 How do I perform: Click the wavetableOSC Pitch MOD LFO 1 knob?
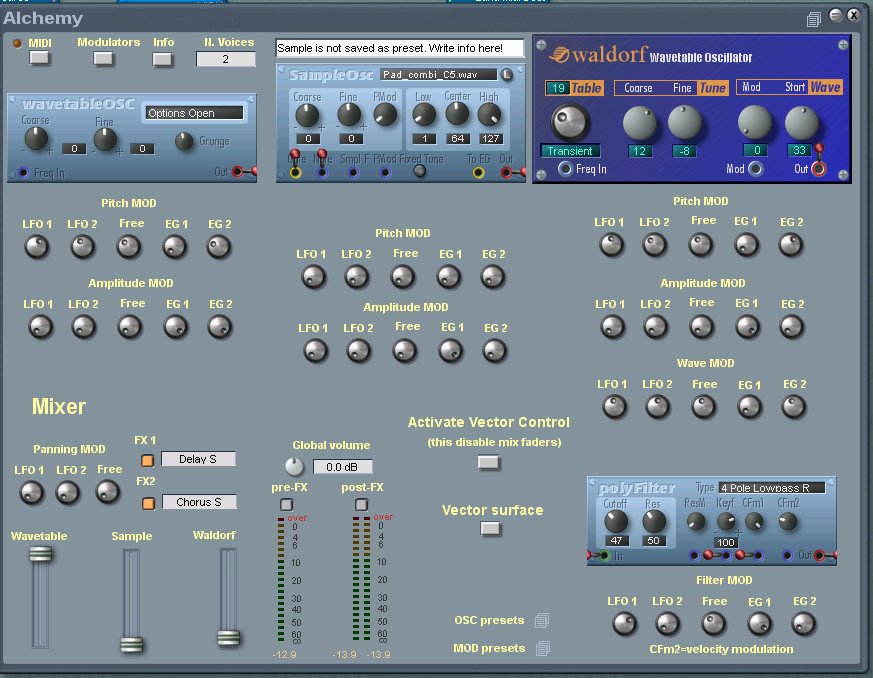coord(37,247)
